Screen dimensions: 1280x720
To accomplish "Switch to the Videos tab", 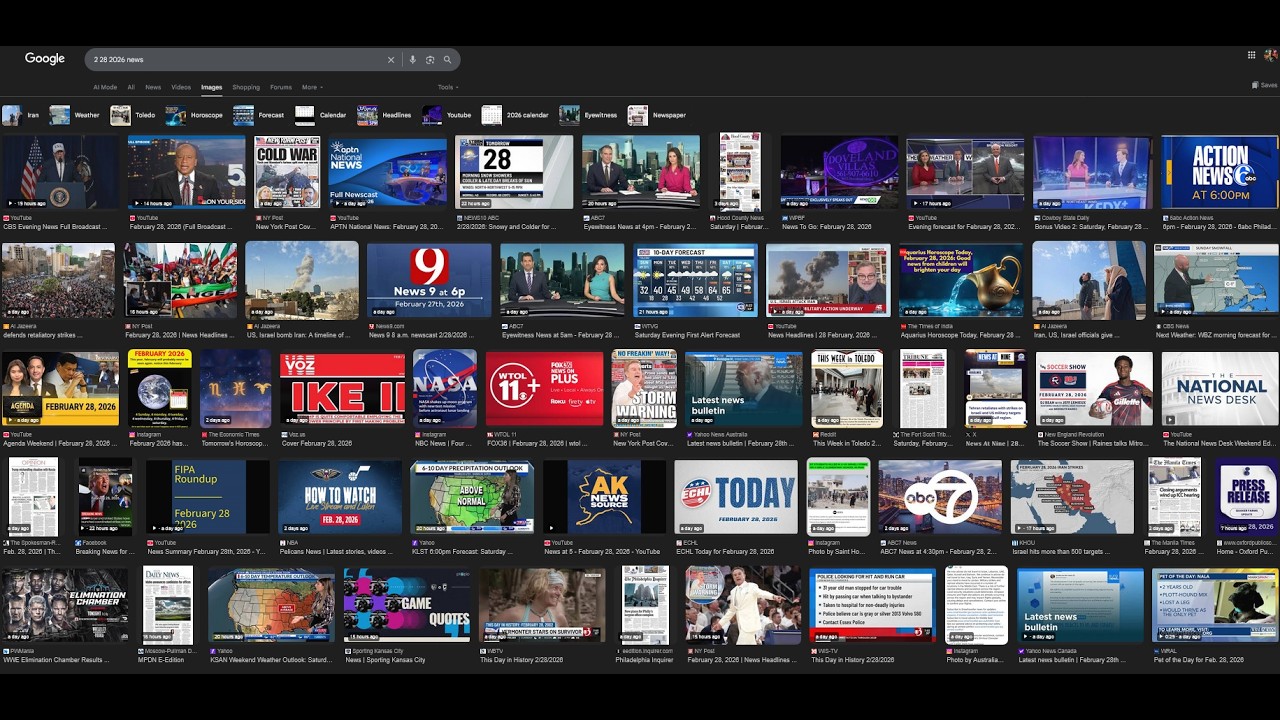I will pyautogui.click(x=181, y=87).
